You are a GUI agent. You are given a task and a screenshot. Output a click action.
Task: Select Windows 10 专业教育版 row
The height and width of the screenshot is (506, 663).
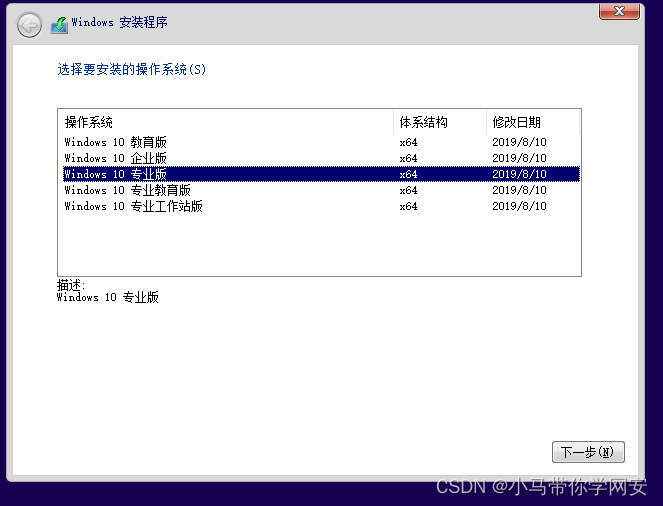coord(321,190)
